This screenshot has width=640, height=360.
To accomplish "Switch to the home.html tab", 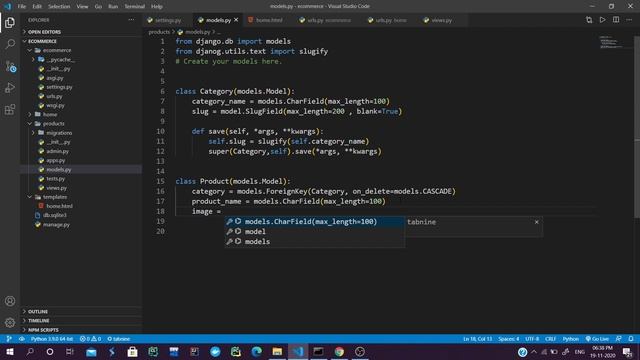I will [269, 20].
